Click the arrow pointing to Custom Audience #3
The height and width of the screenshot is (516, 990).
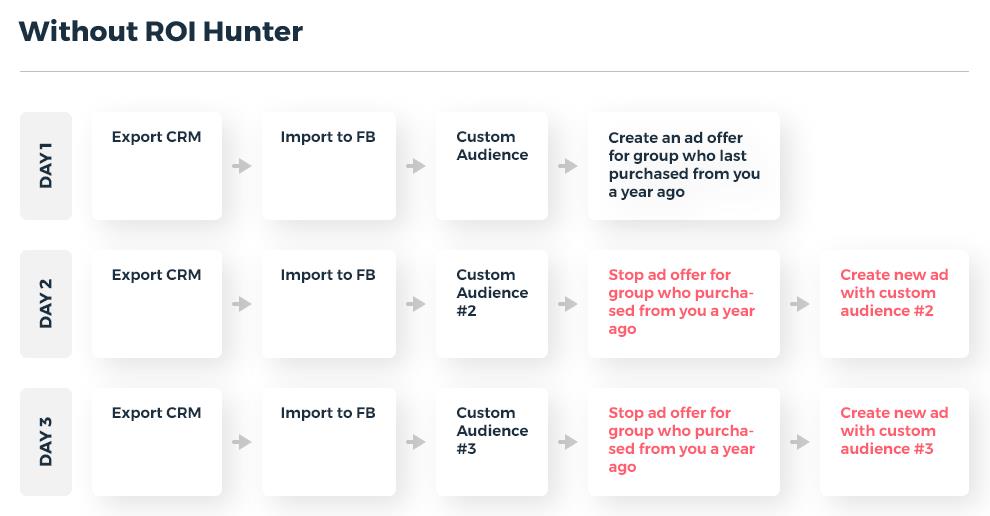point(416,442)
